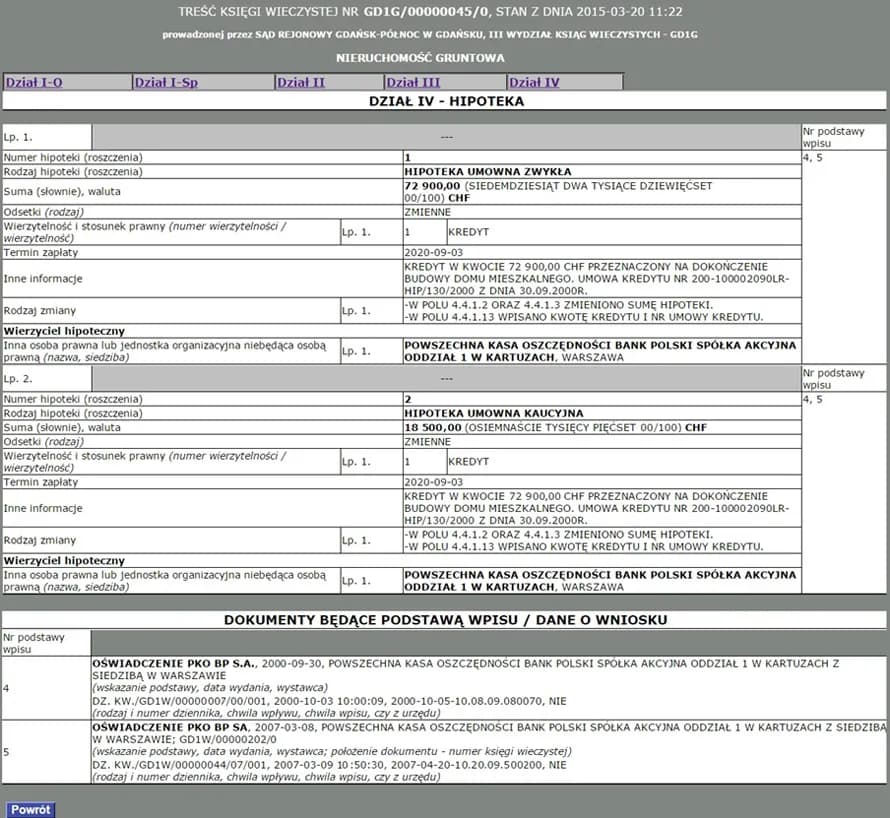This screenshot has height=818, width=890.
Task: Click the Lp. 2. entry header cell
Action: [46, 379]
